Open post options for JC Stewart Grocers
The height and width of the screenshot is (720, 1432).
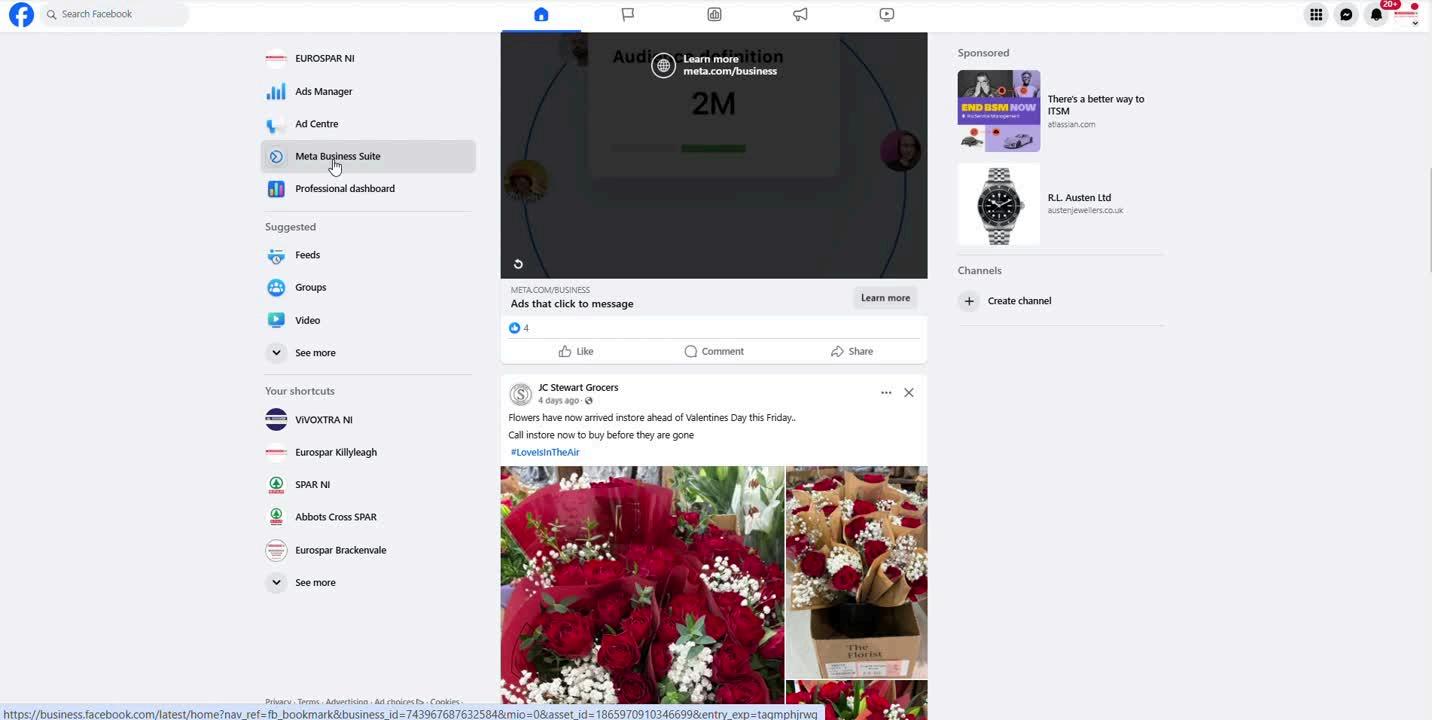coord(886,393)
